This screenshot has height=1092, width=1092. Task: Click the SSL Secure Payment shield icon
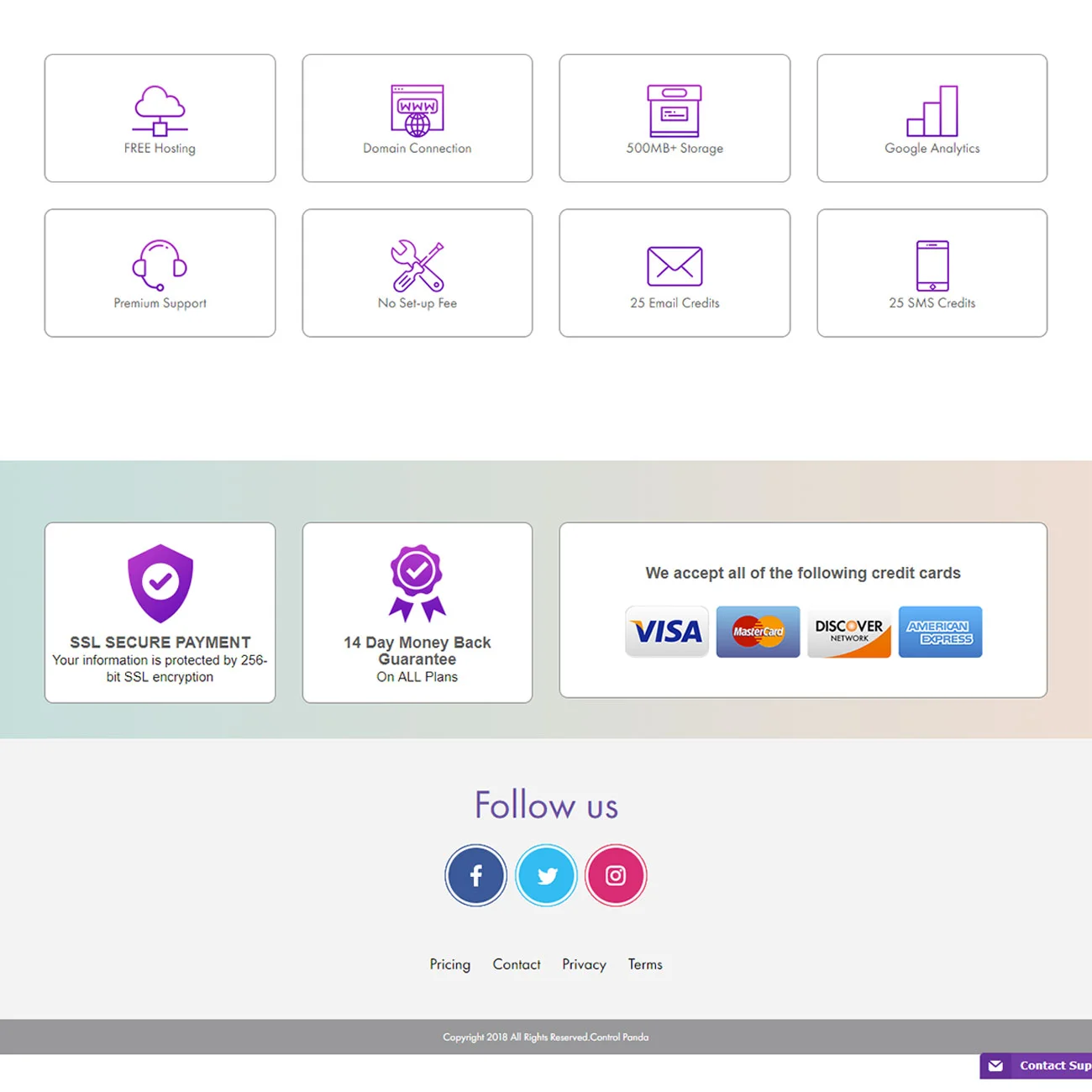click(x=160, y=582)
